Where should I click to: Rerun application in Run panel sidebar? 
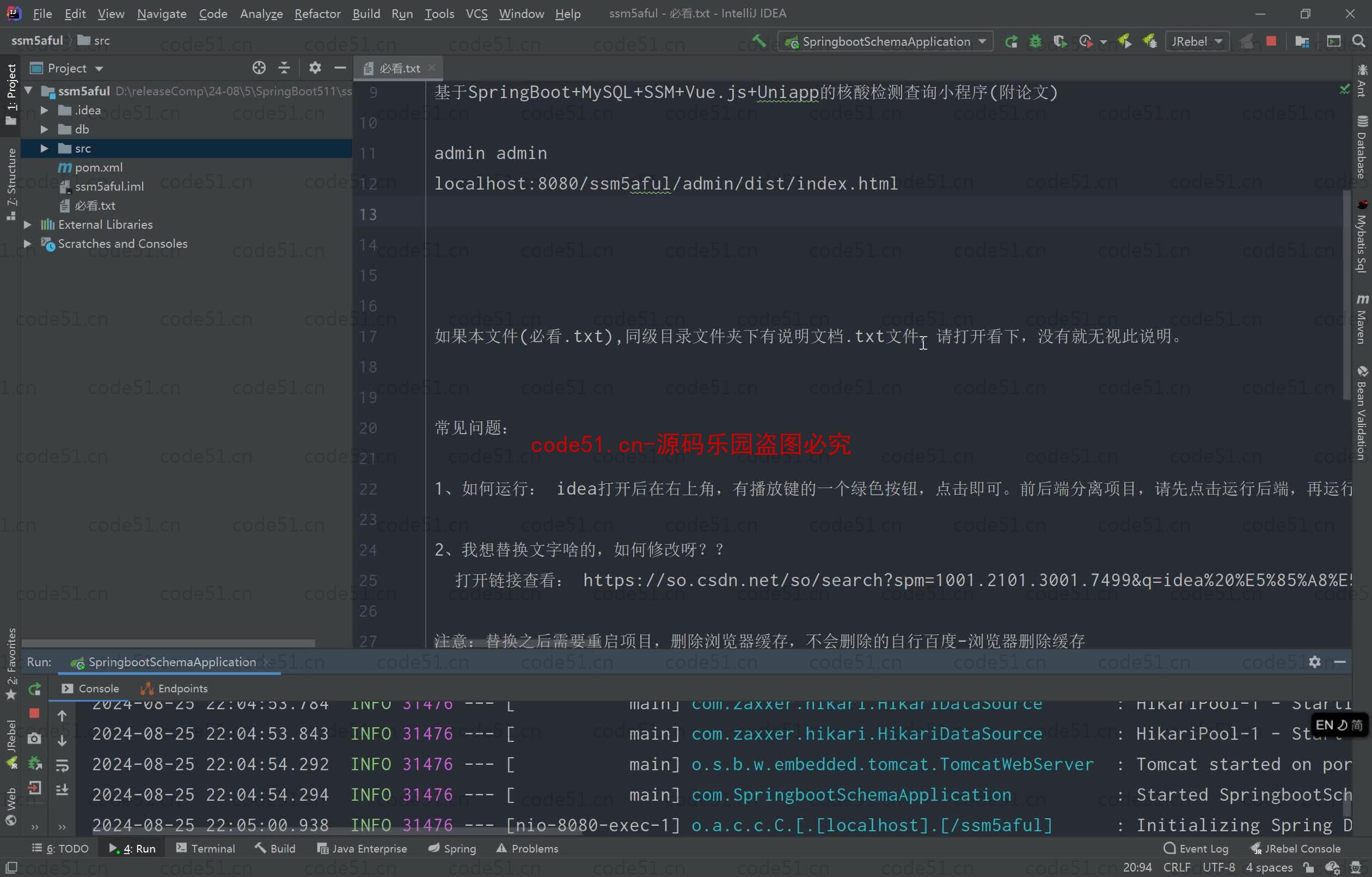pos(34,689)
